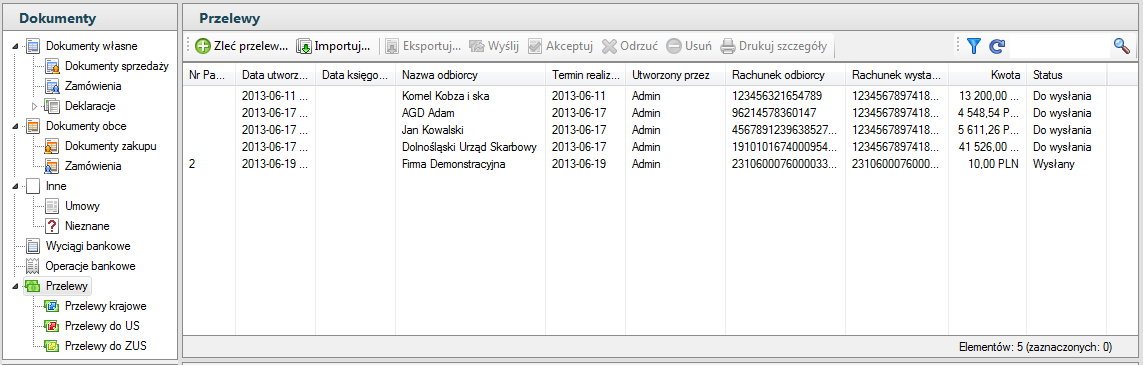Open Nieznane in the tree

pyautogui.click(x=87, y=226)
